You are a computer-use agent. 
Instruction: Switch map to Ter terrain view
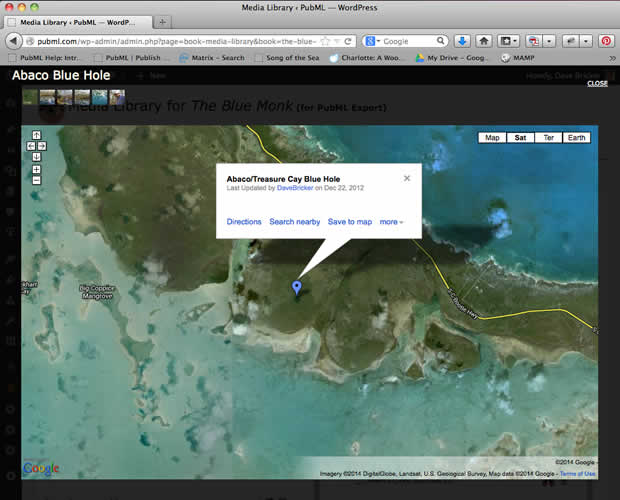click(548, 138)
